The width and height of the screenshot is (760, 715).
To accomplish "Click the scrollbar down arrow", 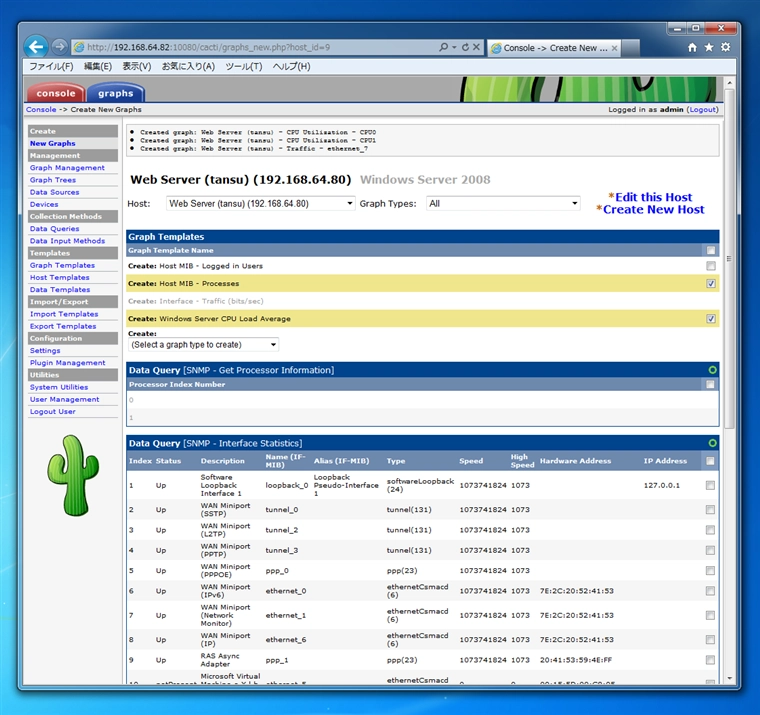I will [729, 679].
